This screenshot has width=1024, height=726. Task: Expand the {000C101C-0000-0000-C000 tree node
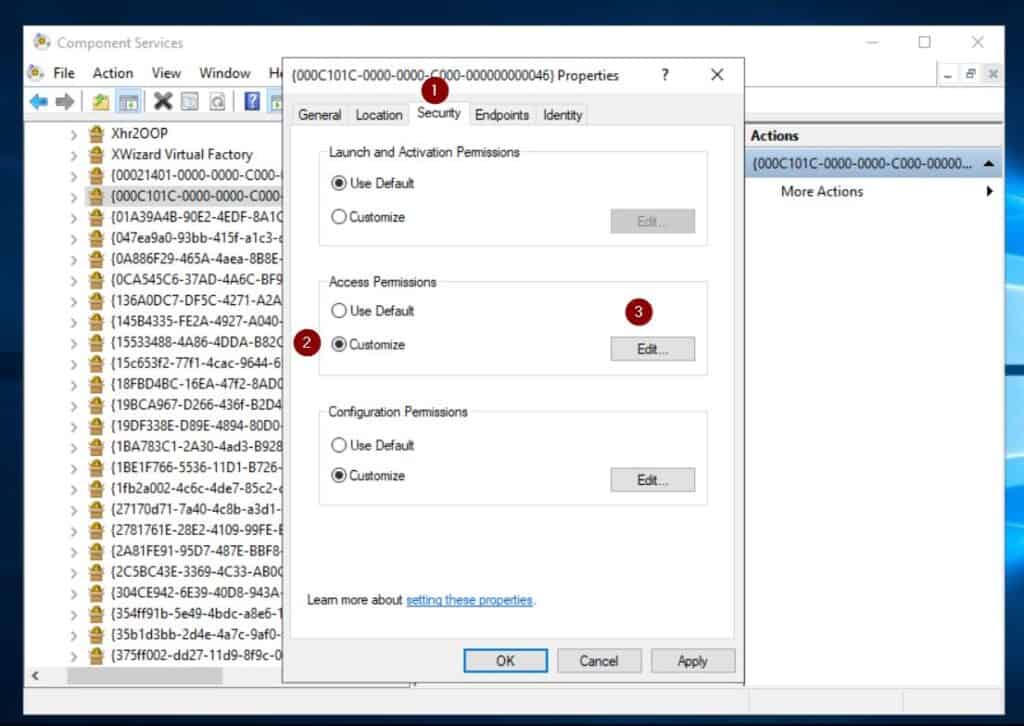tap(74, 197)
